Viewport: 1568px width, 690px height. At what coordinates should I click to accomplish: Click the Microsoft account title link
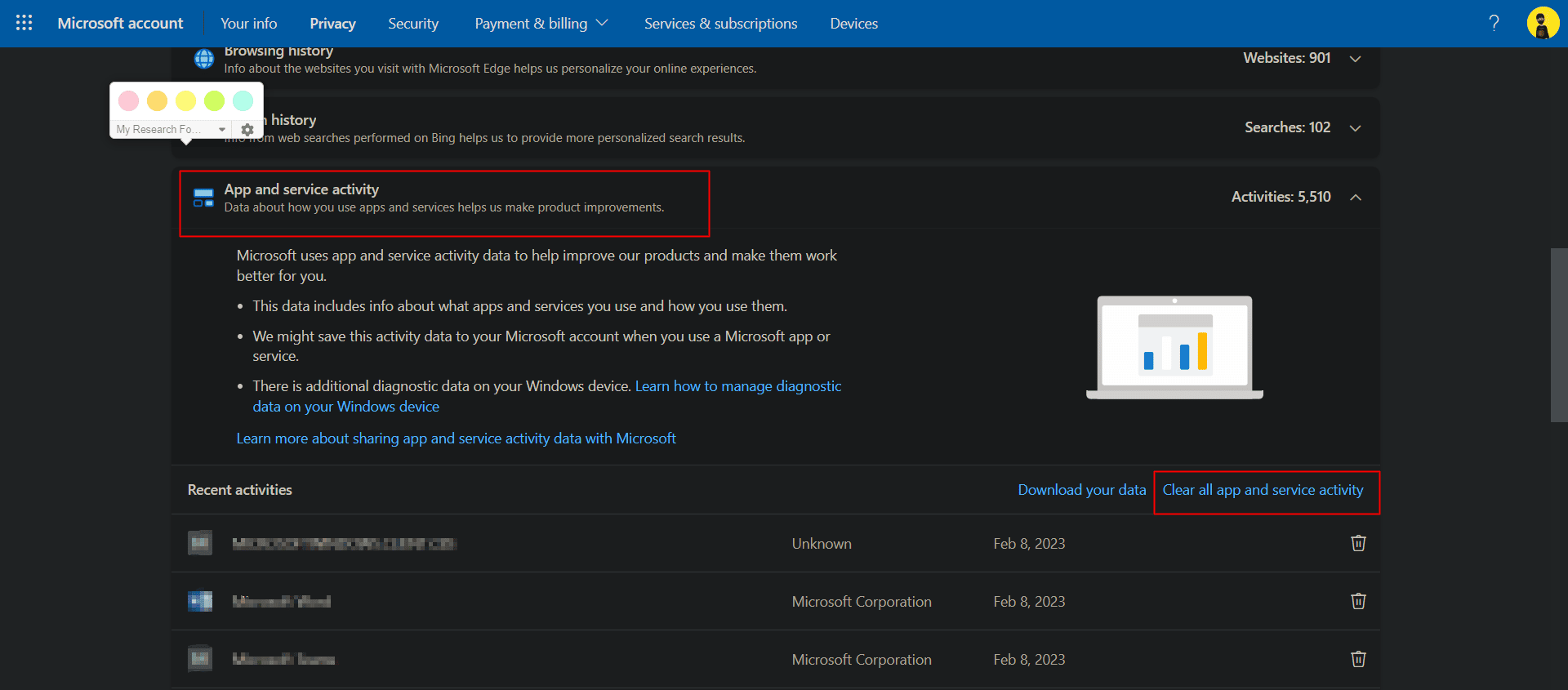(x=120, y=24)
